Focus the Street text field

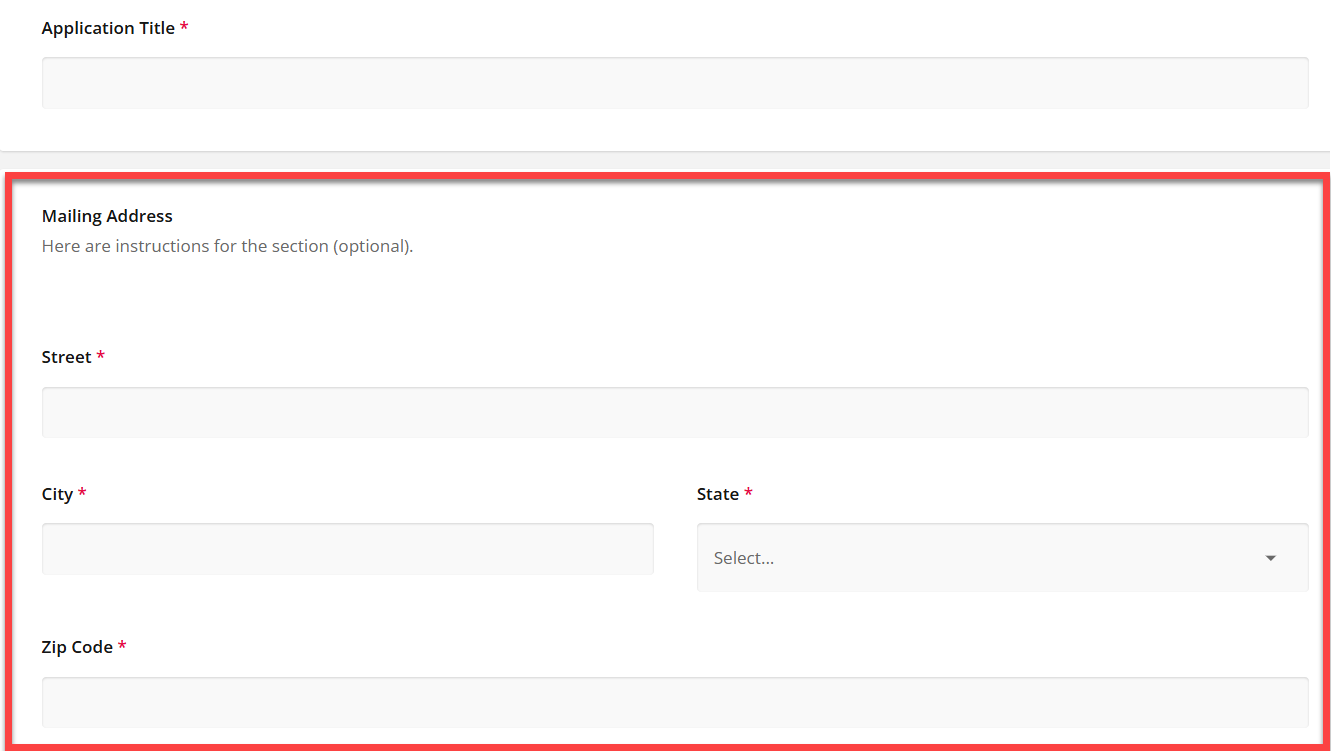675,412
